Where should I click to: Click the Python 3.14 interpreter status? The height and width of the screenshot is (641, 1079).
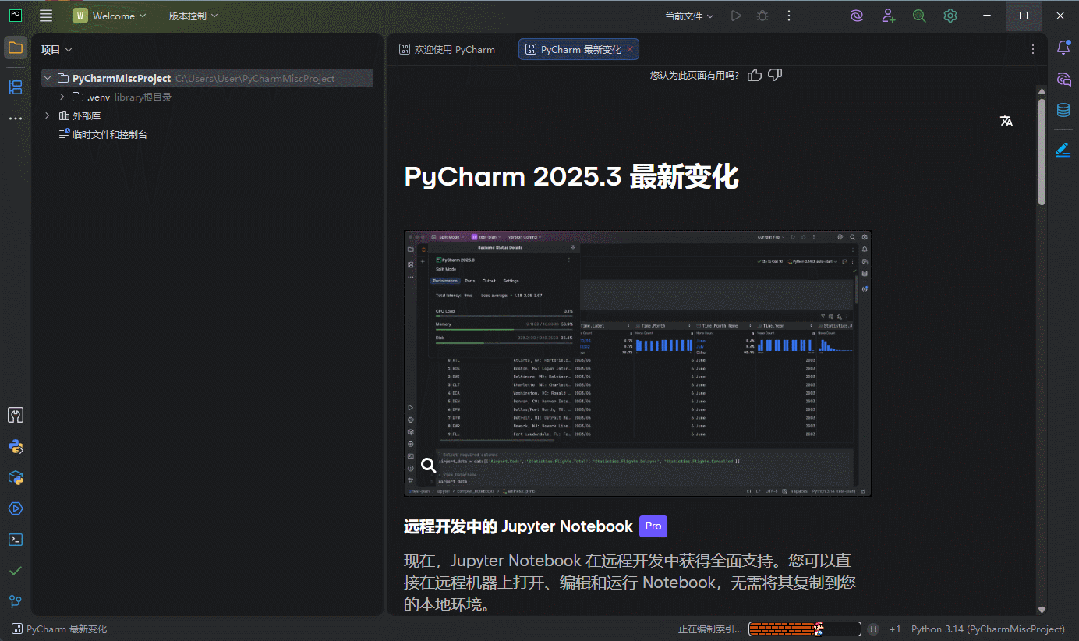(987, 629)
